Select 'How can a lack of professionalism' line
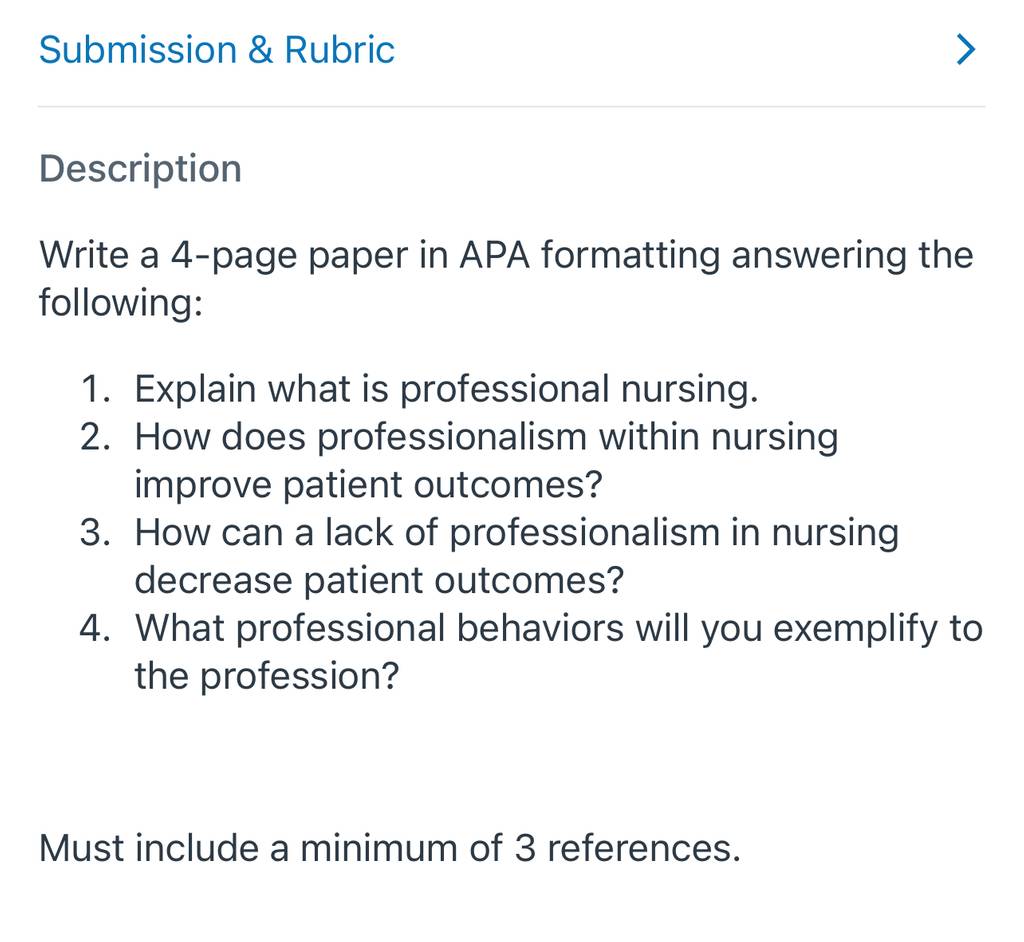 click(x=517, y=533)
